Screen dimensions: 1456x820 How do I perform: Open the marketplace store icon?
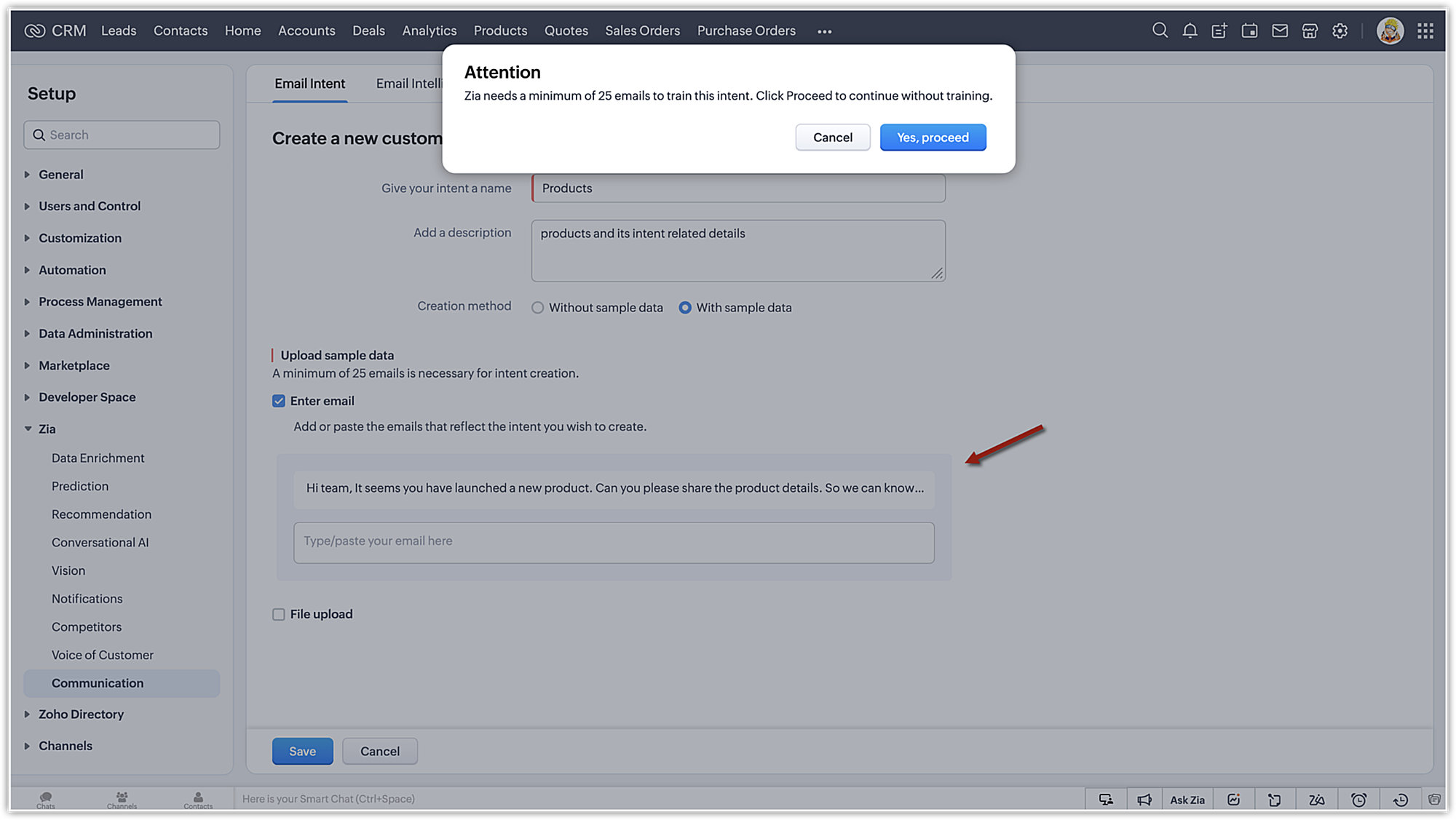[1310, 31]
